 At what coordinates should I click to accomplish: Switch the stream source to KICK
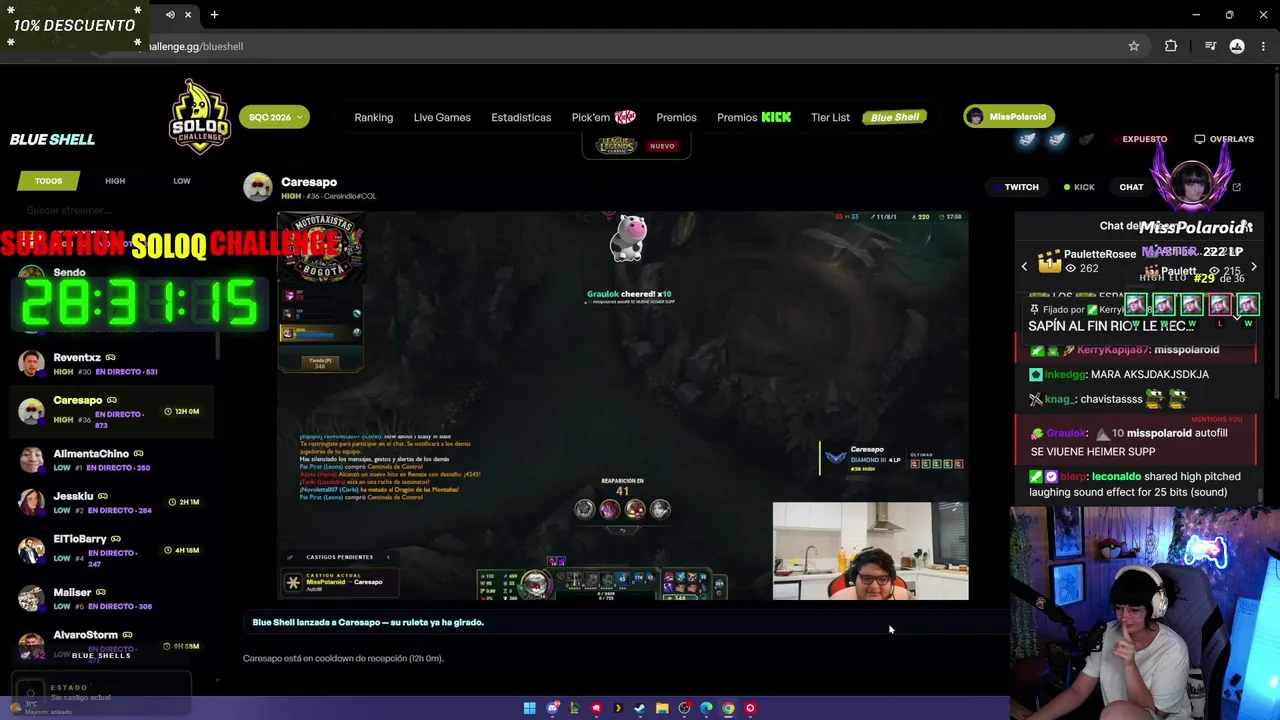coord(1079,187)
